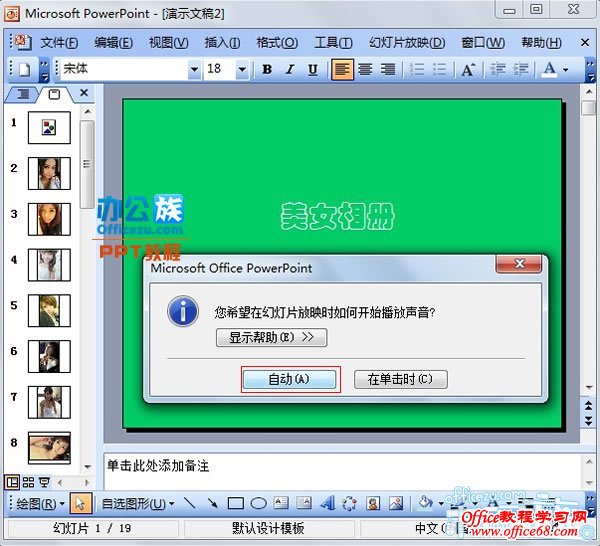The width and height of the screenshot is (600, 546).
Task: Open the 帮助(H) menu
Action: click(541, 42)
